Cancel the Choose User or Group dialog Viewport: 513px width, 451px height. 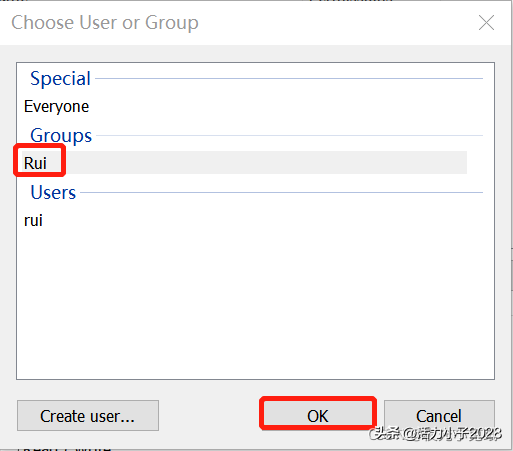coord(439,416)
